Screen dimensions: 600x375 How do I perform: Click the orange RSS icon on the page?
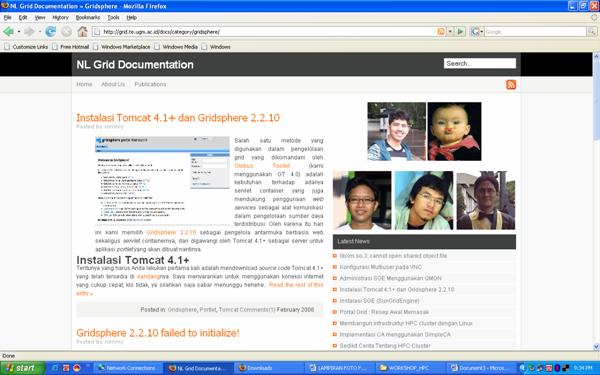511,85
